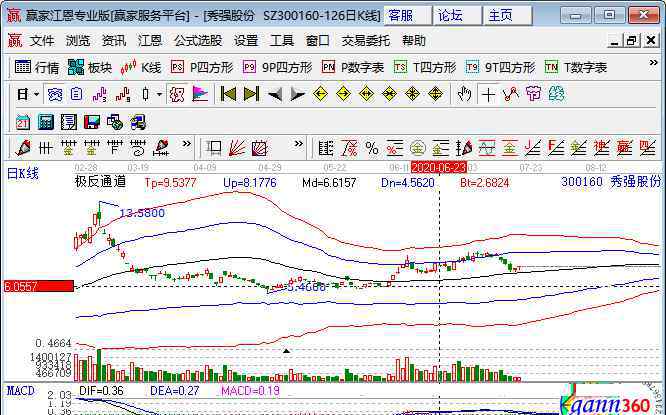The width and height of the screenshot is (666, 415).
Task: Open the calculator icon
Action: point(46,122)
